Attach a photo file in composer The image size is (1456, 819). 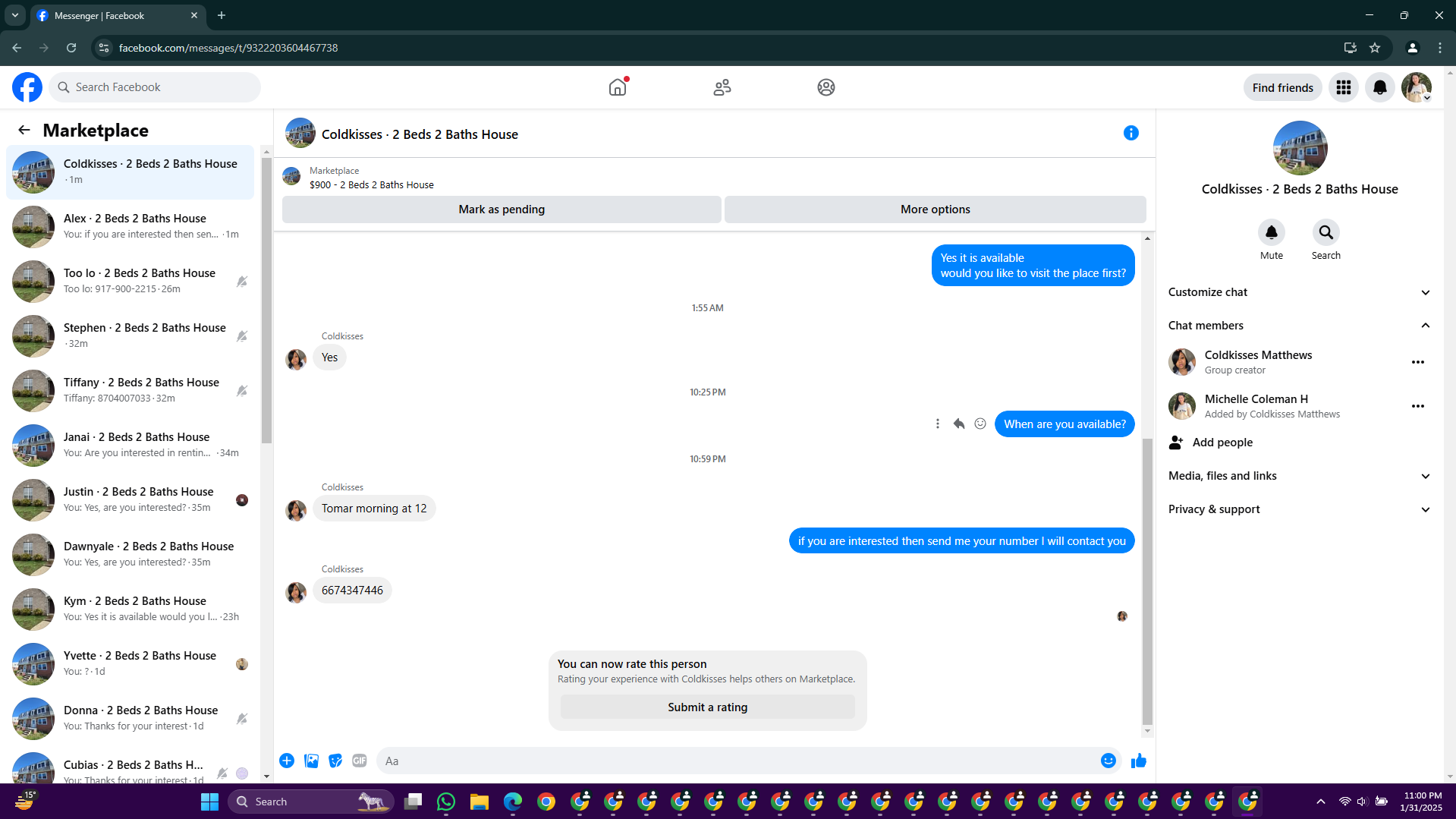click(311, 761)
